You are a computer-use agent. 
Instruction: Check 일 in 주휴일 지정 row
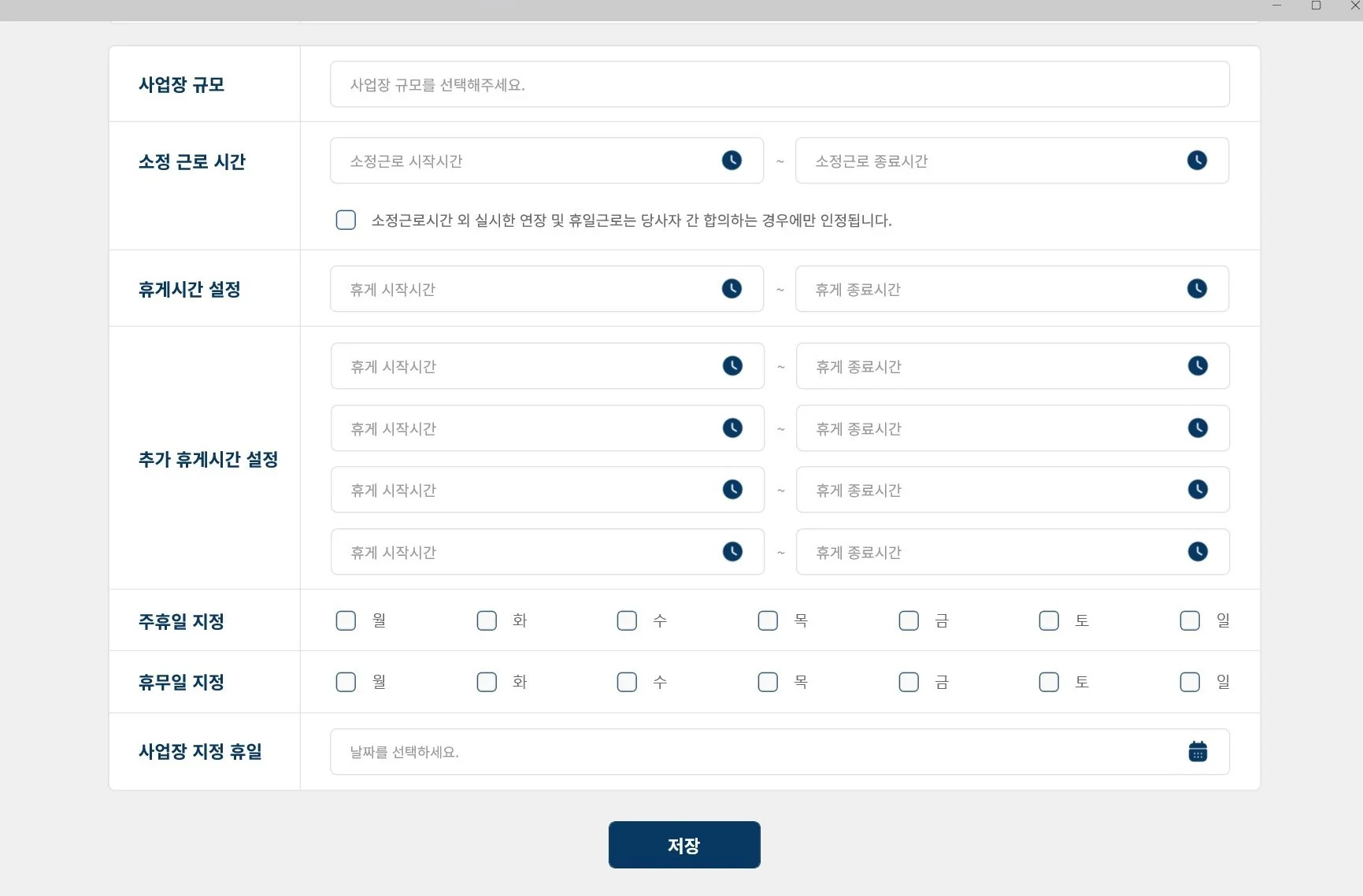[1190, 620]
